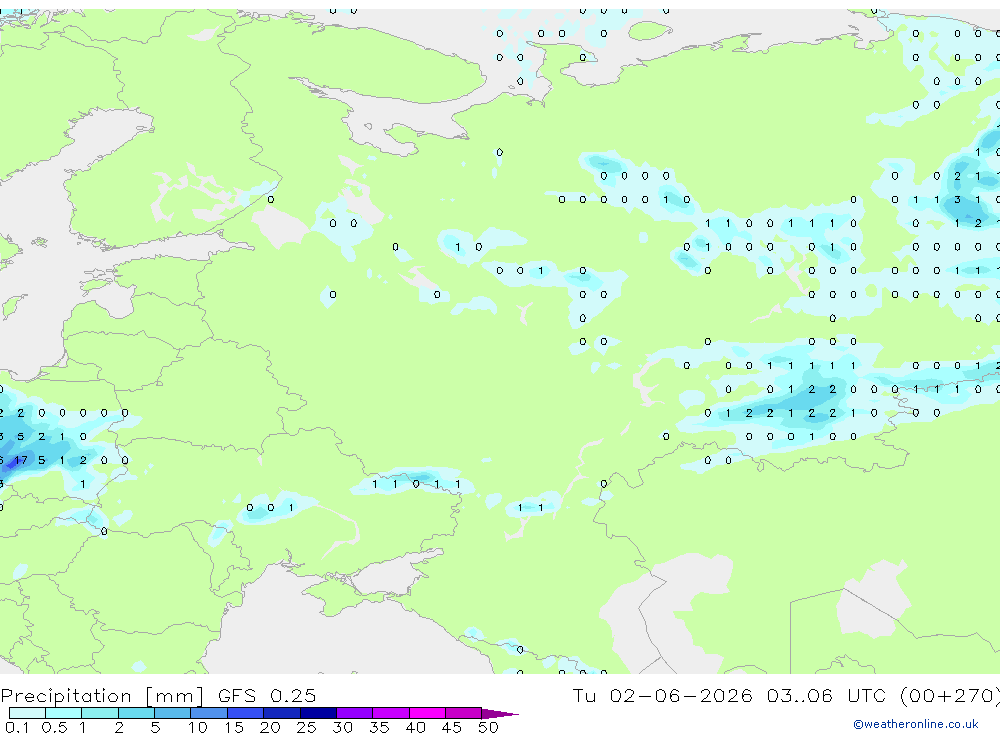1000x733 pixels.
Task: Click the legend tick label 10
Action: point(197,727)
